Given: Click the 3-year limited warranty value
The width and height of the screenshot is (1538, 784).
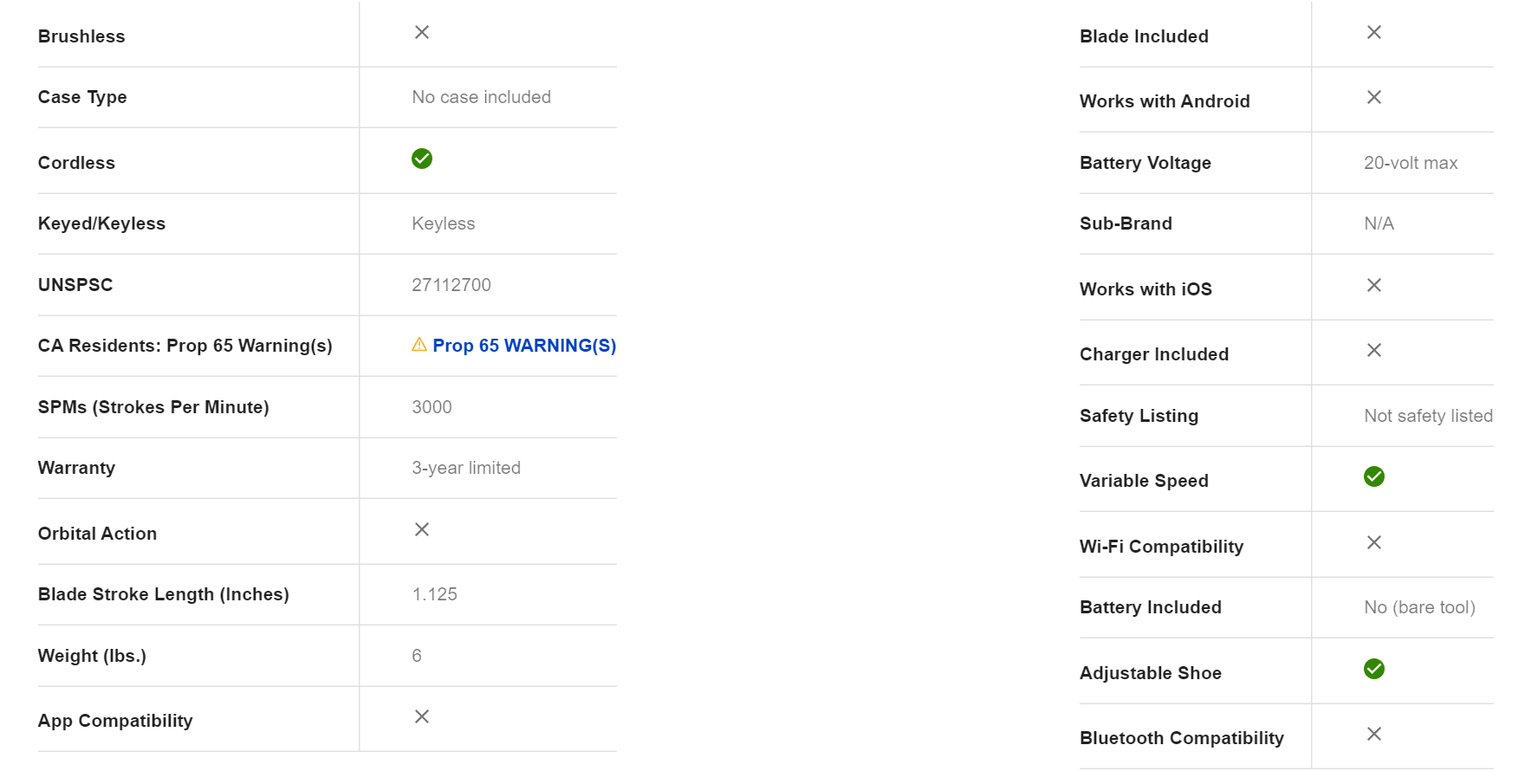Looking at the screenshot, I should pyautogui.click(x=466, y=468).
